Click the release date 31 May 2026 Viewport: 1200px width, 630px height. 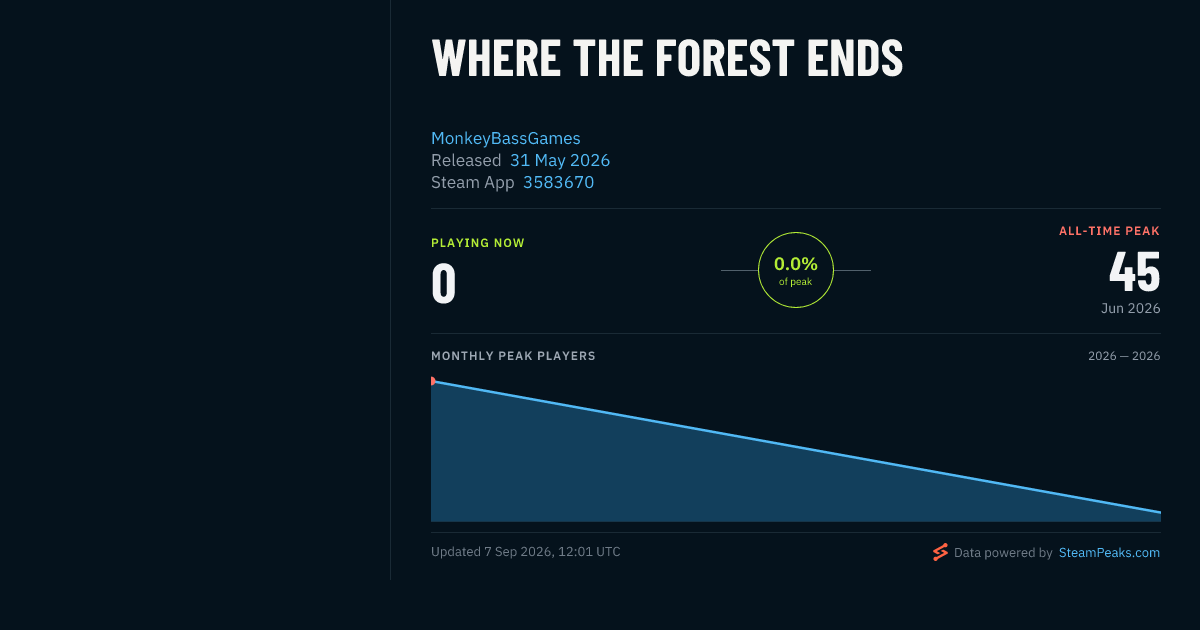tap(560, 160)
